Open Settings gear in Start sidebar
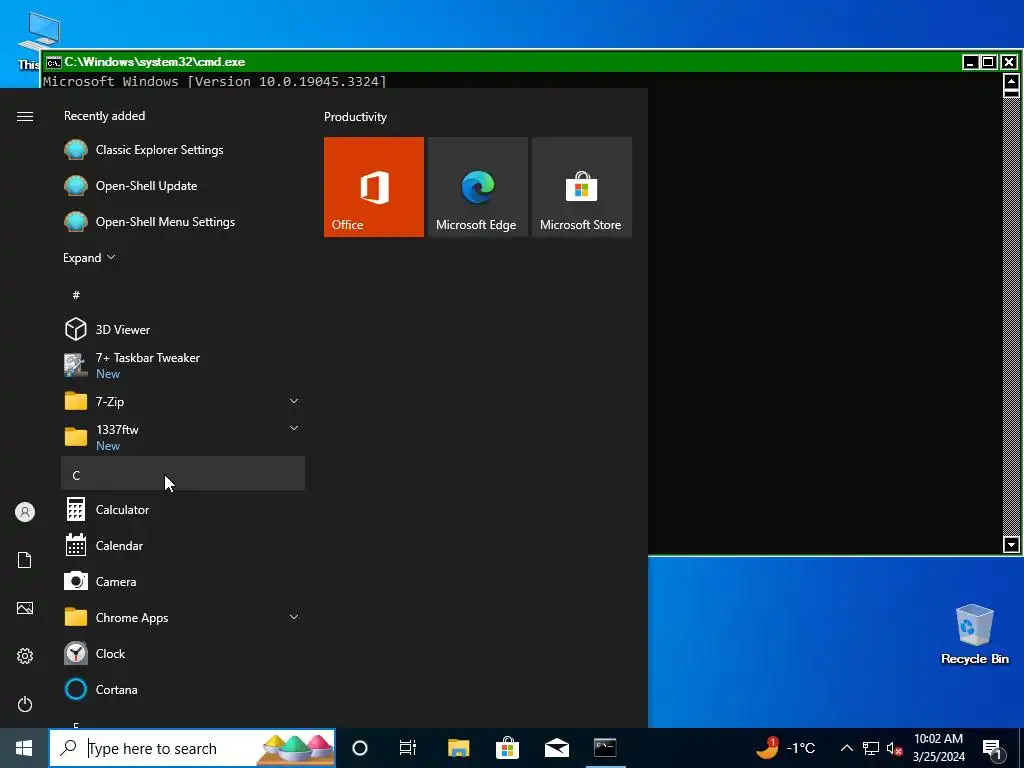The image size is (1024, 768). click(25, 656)
